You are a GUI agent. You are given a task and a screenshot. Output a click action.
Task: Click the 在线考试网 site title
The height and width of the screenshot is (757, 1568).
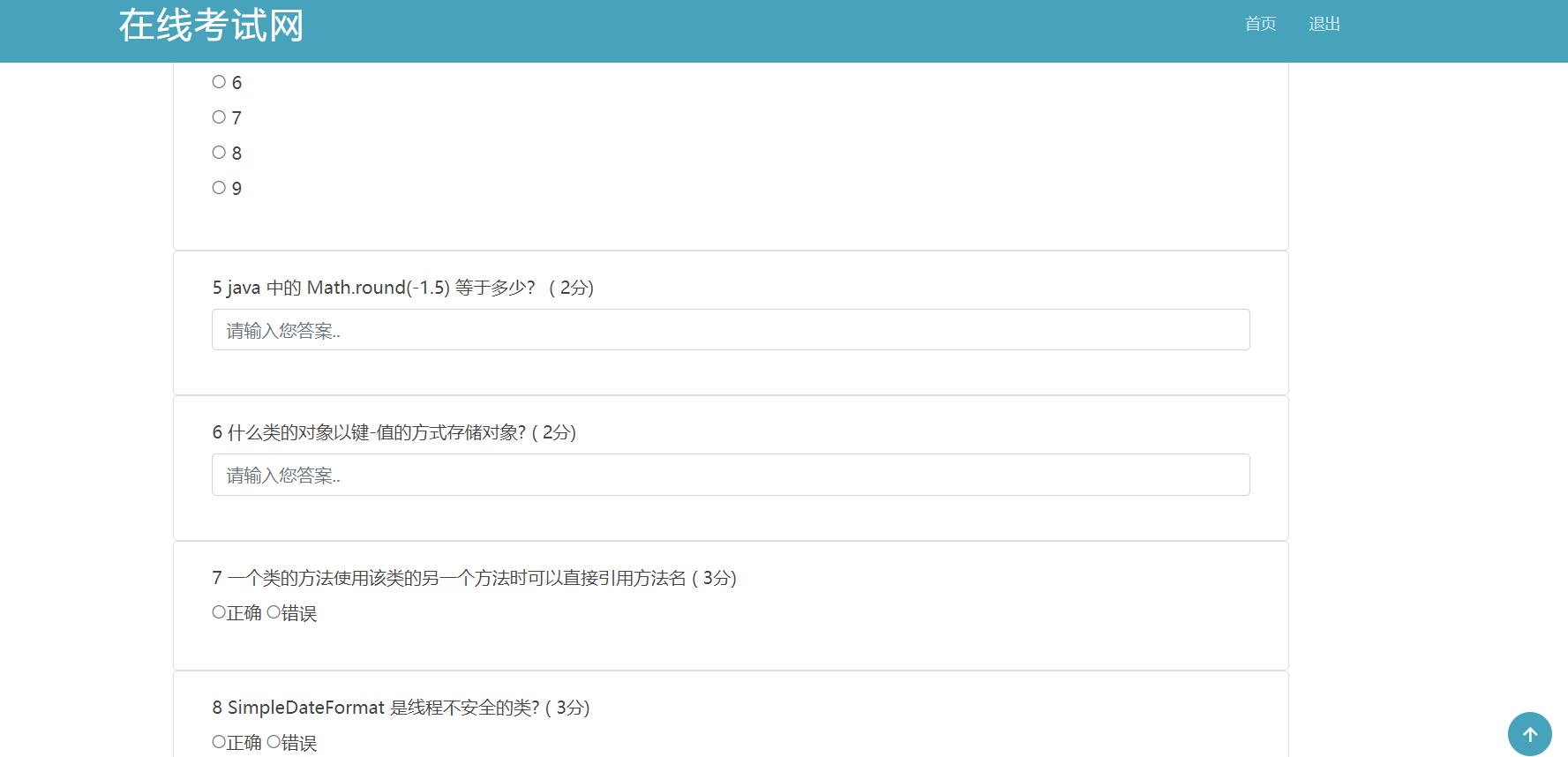click(x=212, y=26)
